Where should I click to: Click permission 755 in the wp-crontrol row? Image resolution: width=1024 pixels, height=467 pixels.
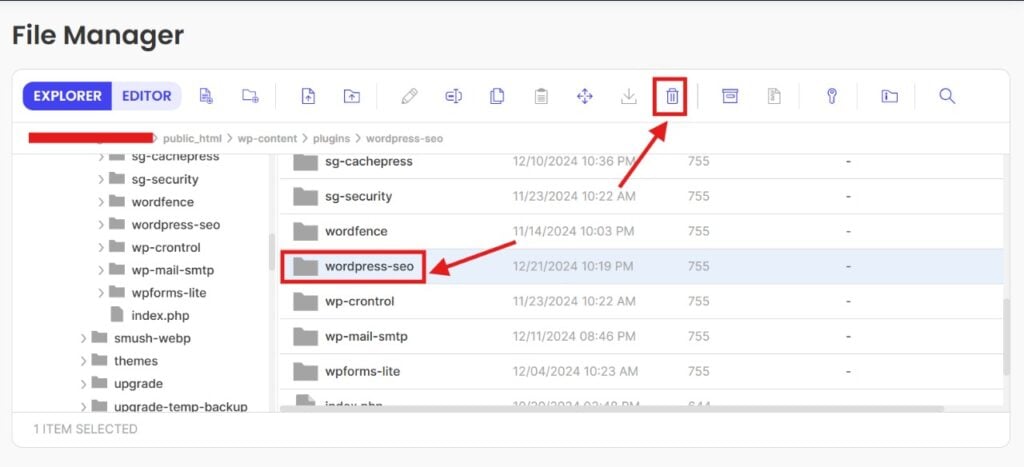pyautogui.click(x=698, y=301)
